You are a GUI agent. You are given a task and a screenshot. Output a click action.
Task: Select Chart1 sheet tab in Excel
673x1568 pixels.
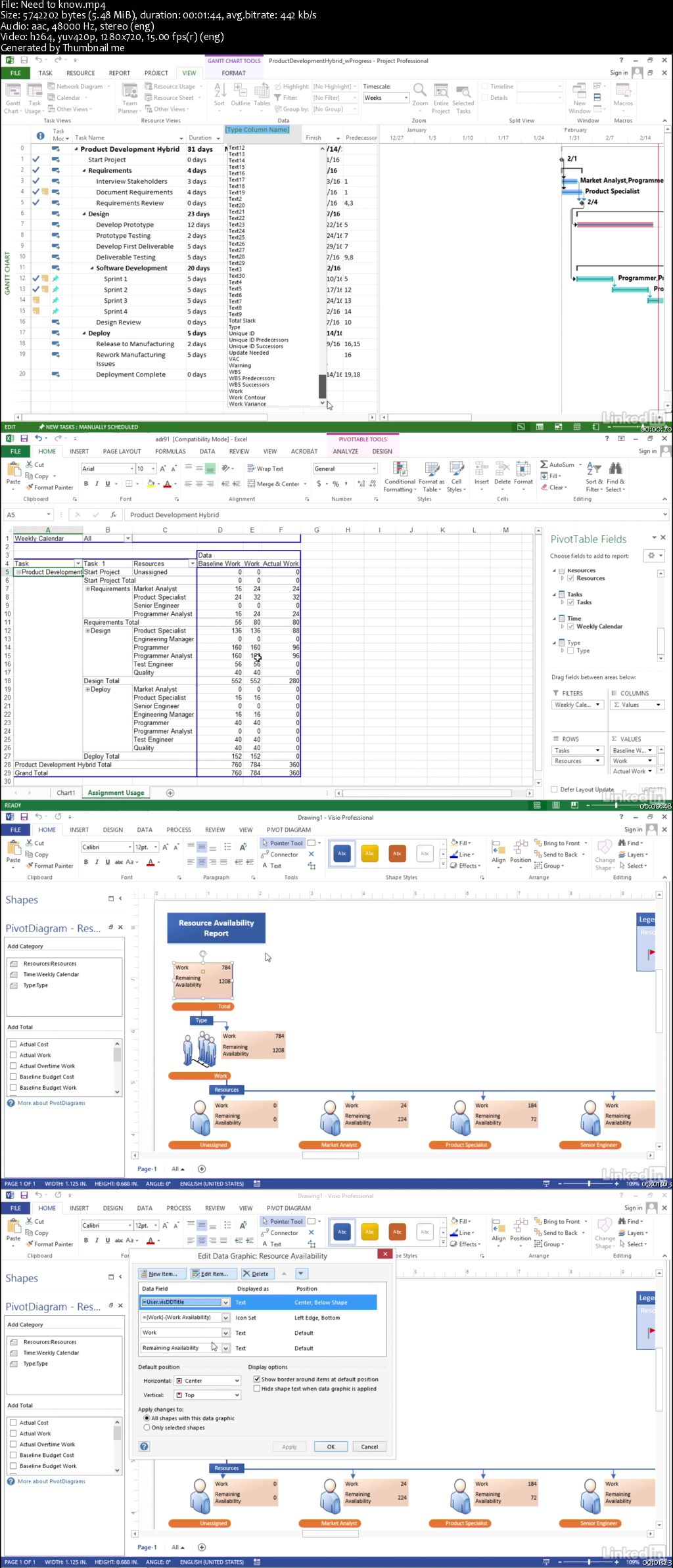(x=66, y=792)
